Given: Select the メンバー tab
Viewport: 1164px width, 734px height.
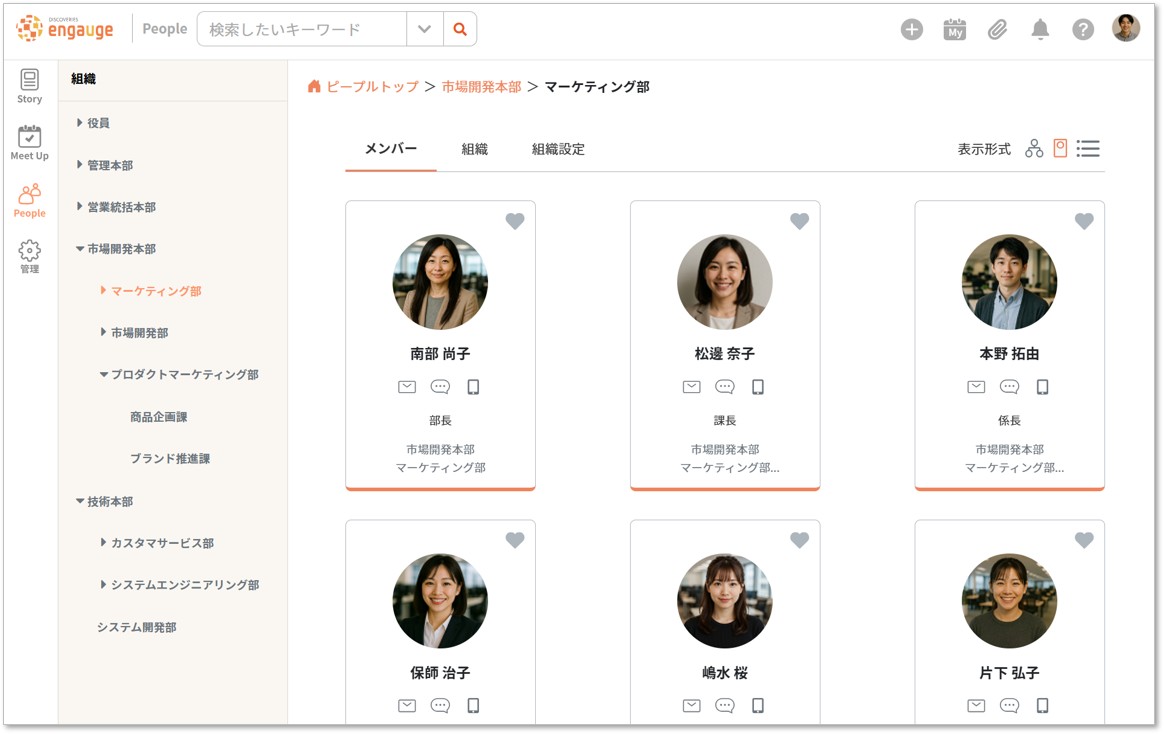Looking at the screenshot, I should tap(390, 148).
